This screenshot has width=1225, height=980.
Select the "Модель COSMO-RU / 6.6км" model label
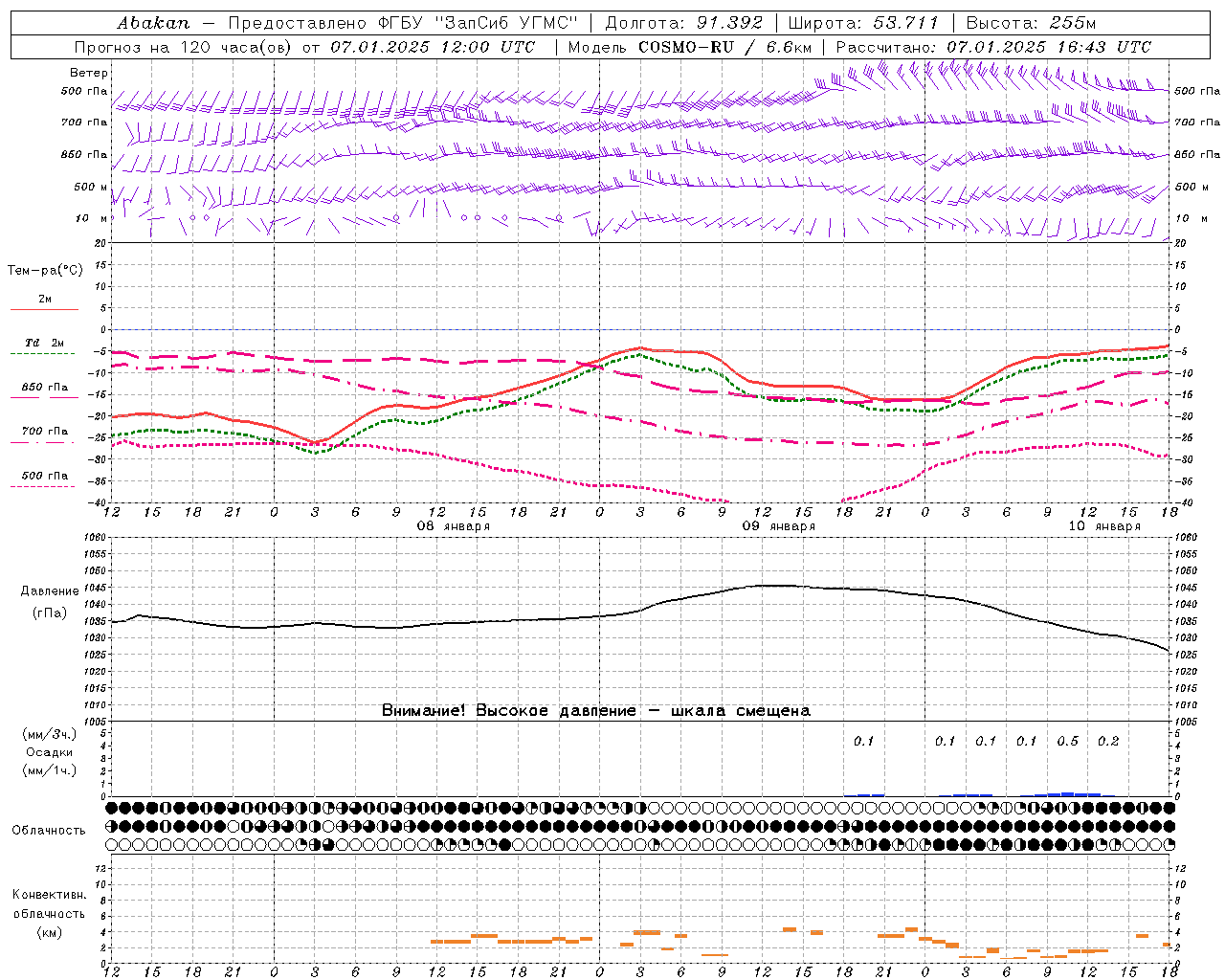pyautogui.click(x=690, y=47)
